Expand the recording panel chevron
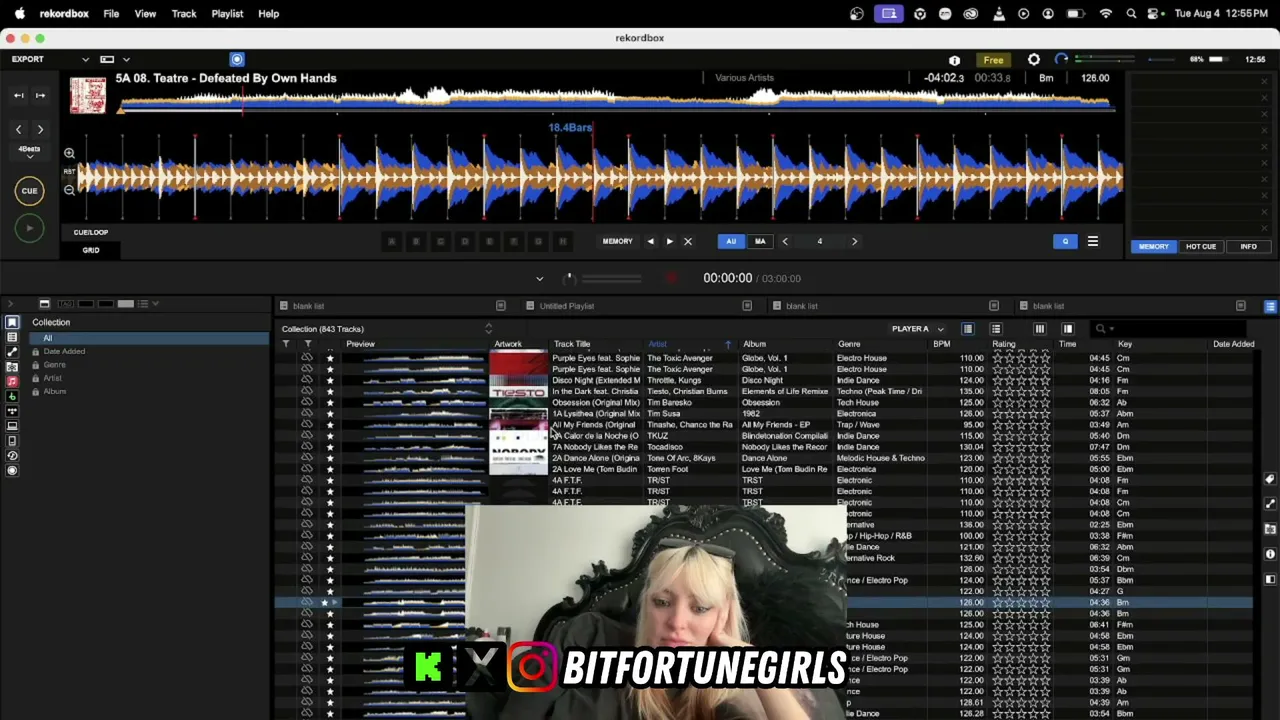Screen dimensions: 1280x720 click(x=539, y=279)
